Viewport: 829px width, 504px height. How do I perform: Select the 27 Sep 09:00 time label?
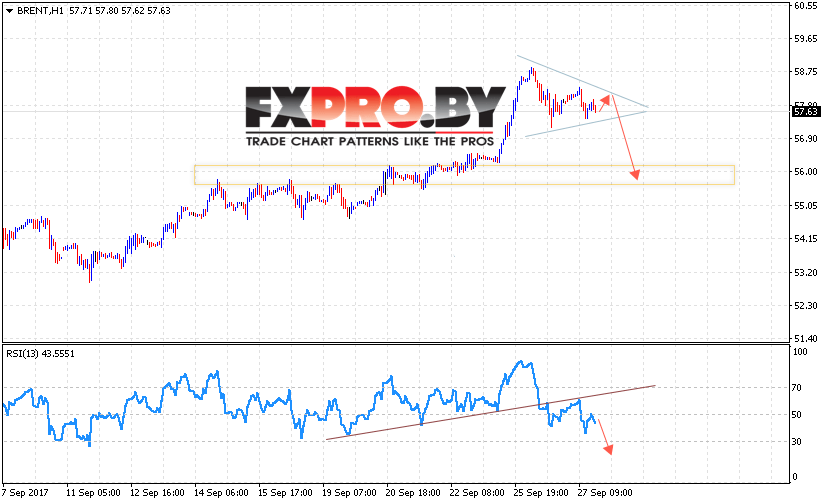pyautogui.click(x=605, y=493)
